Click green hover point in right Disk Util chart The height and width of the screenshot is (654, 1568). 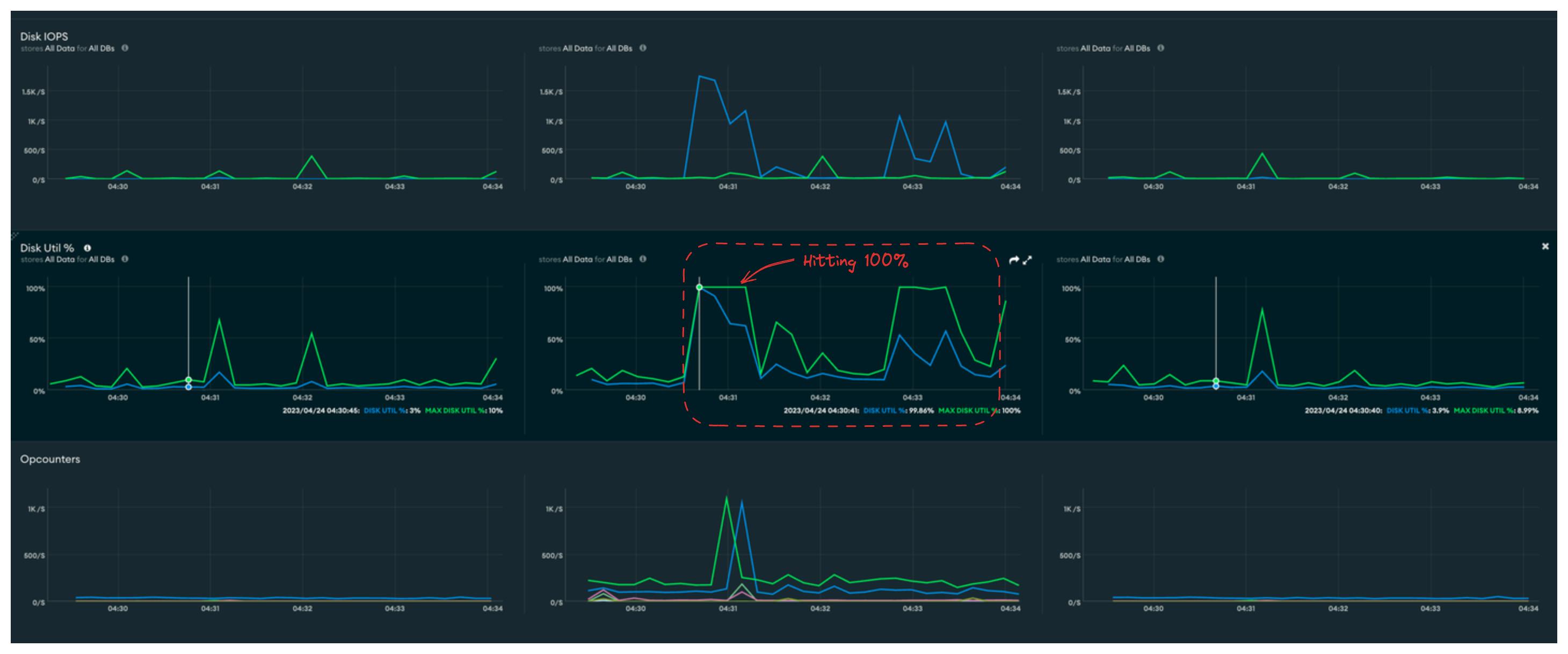1216,381
